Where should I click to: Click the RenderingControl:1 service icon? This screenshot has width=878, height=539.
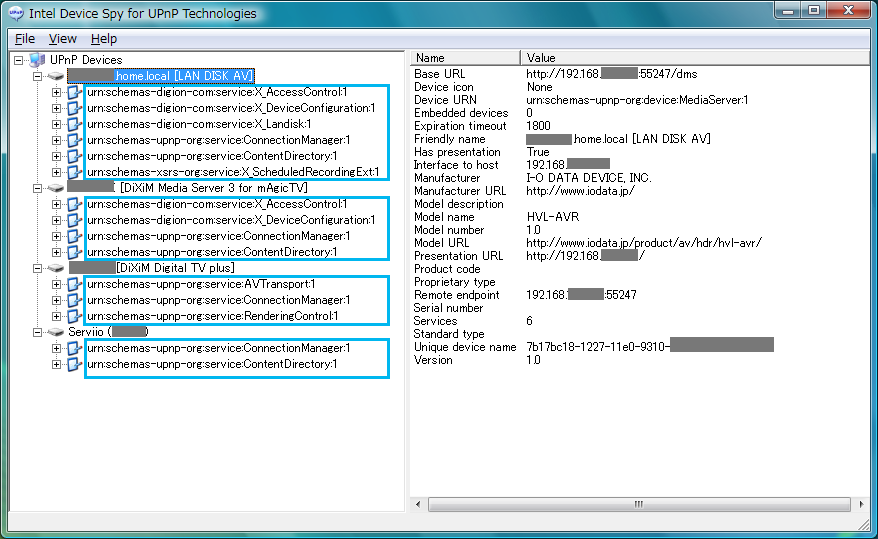click(x=74, y=316)
